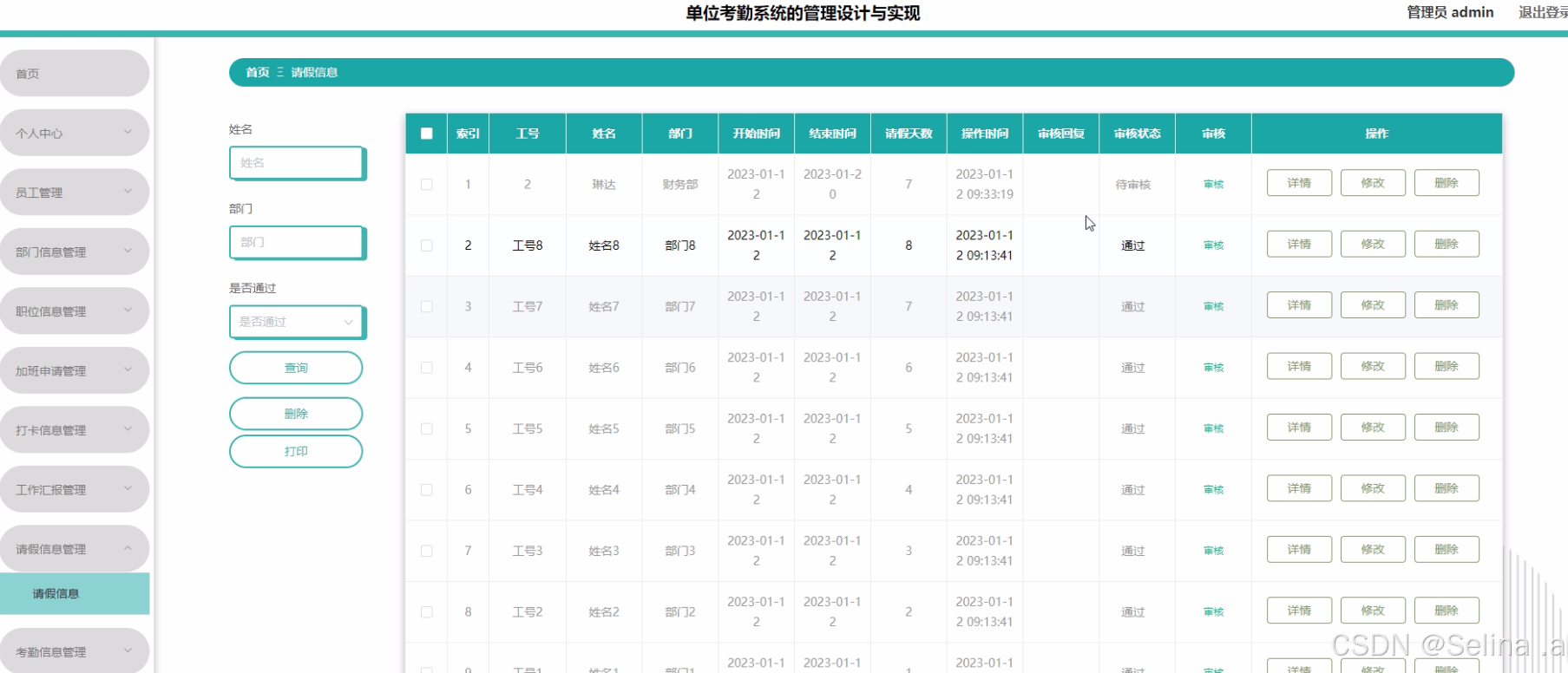Check the row checkbox for 姓名6
Screen dimensions: 1568x673
(426, 368)
